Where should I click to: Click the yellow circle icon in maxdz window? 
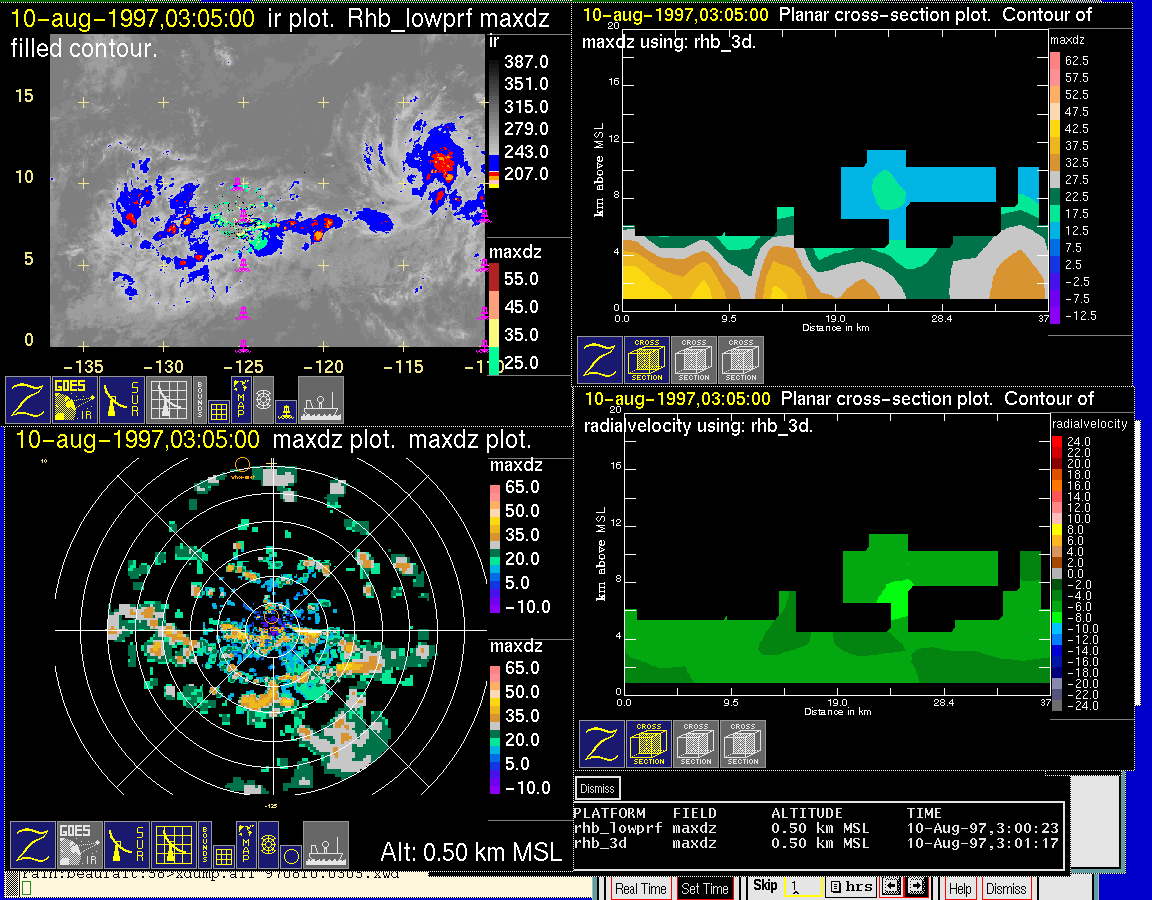click(292, 857)
